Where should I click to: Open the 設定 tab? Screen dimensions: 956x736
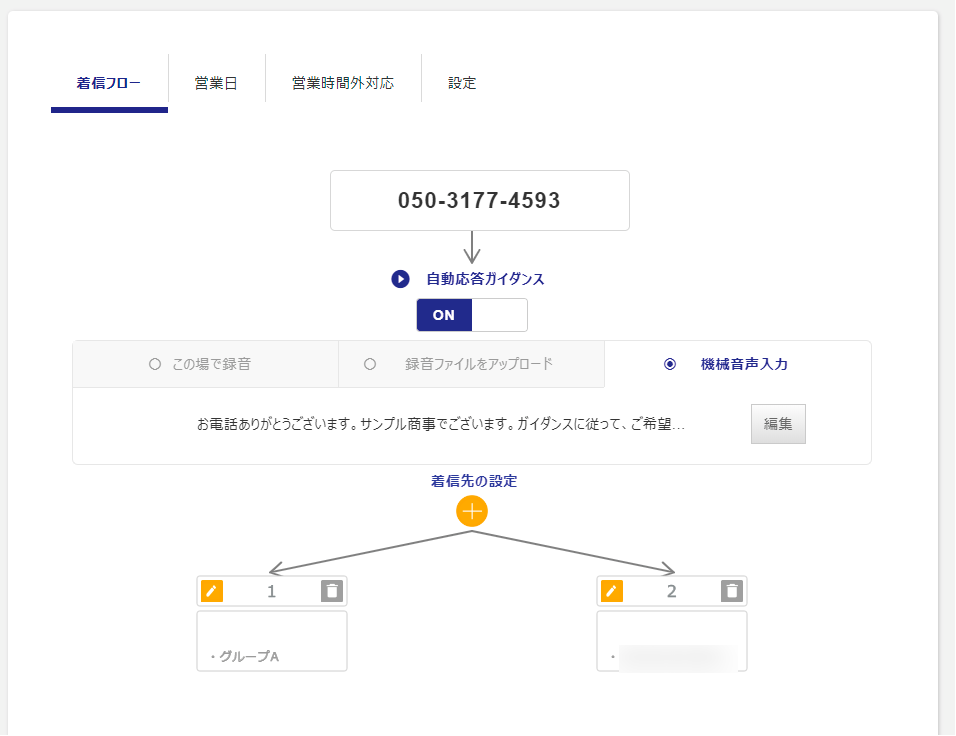point(462,83)
